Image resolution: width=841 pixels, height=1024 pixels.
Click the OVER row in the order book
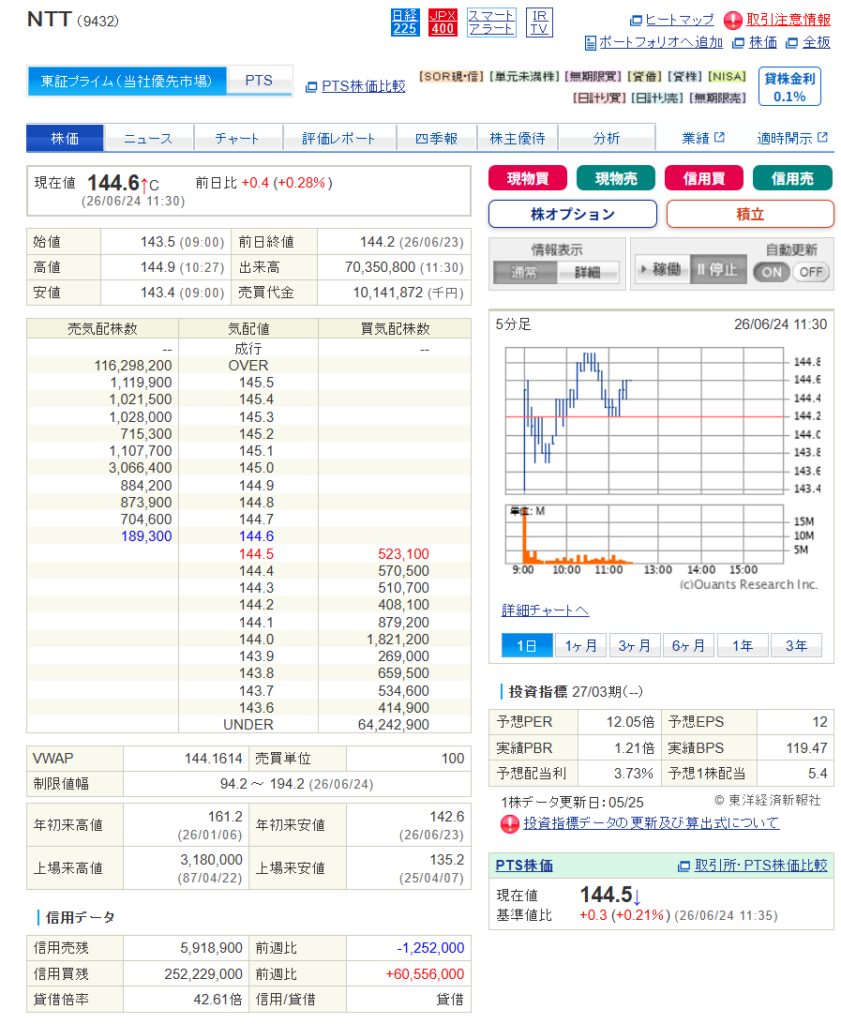click(248, 366)
